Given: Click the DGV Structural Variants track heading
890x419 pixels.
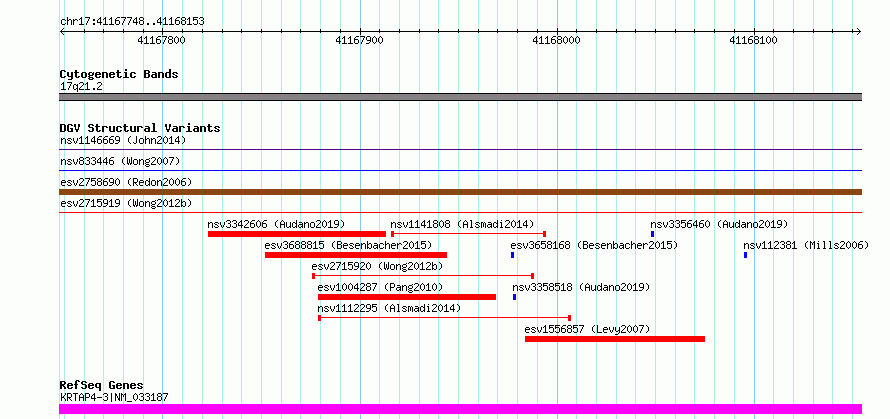Looking at the screenshot, I should [x=140, y=128].
